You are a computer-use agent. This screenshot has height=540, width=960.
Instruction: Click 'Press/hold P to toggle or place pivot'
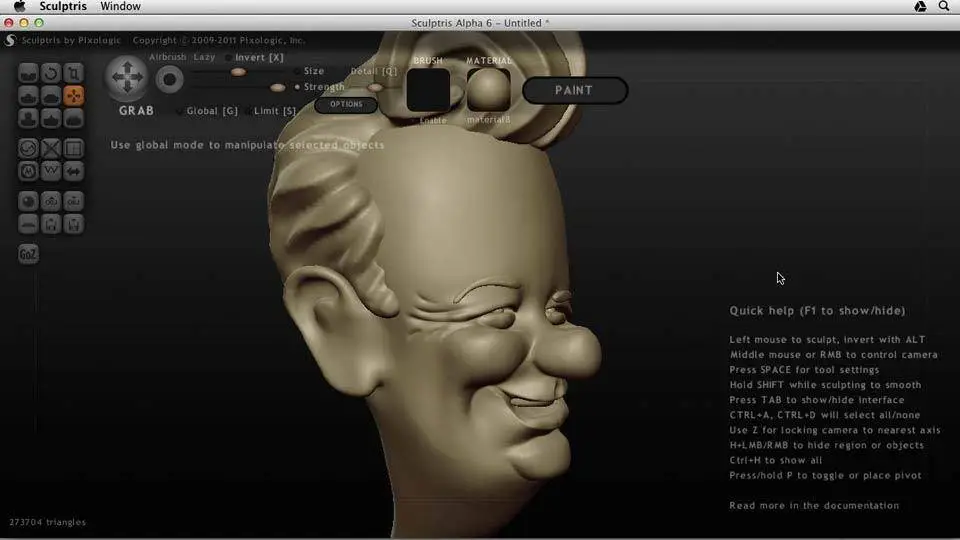825,476
